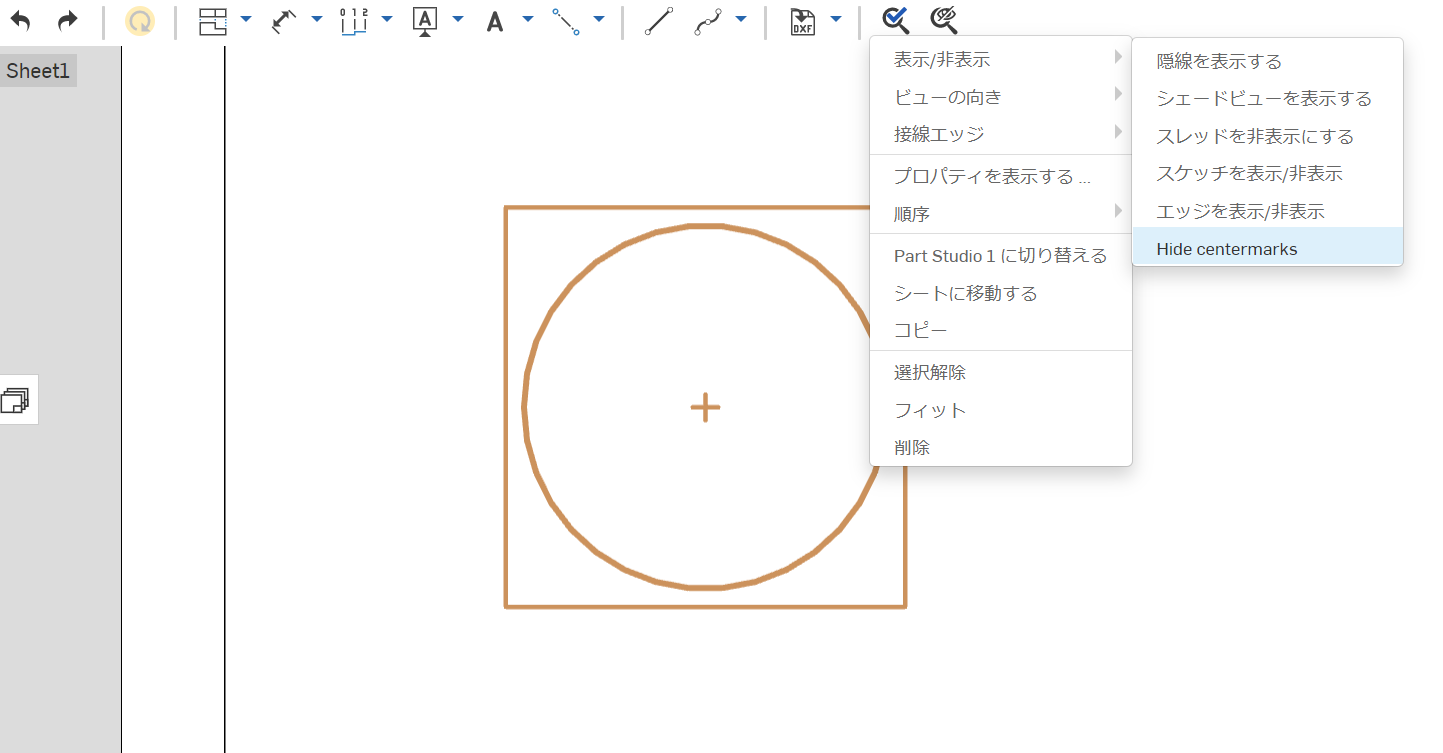Select Hide centermarks in submenu
The width and height of the screenshot is (1443, 753).
pyautogui.click(x=1267, y=246)
